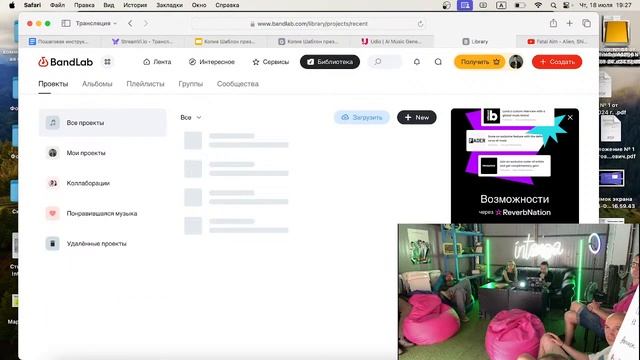
Task: Open Трансляция tab group dropdown
Action: pyautogui.click(x=96, y=23)
